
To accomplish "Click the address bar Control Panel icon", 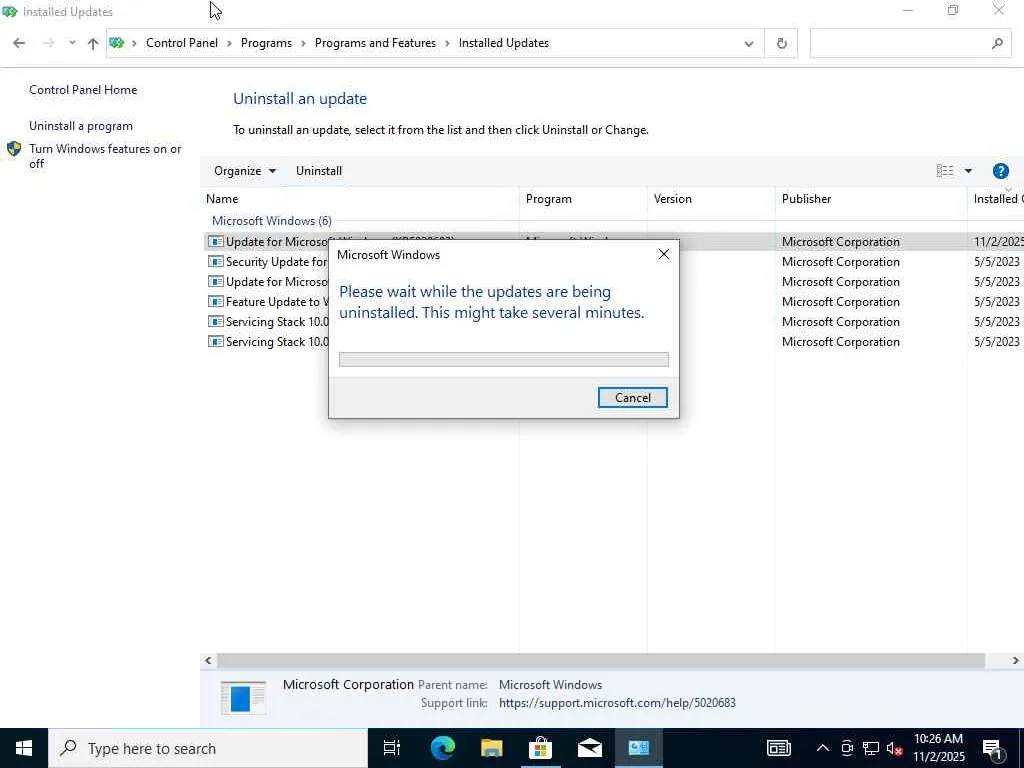I will coord(117,43).
